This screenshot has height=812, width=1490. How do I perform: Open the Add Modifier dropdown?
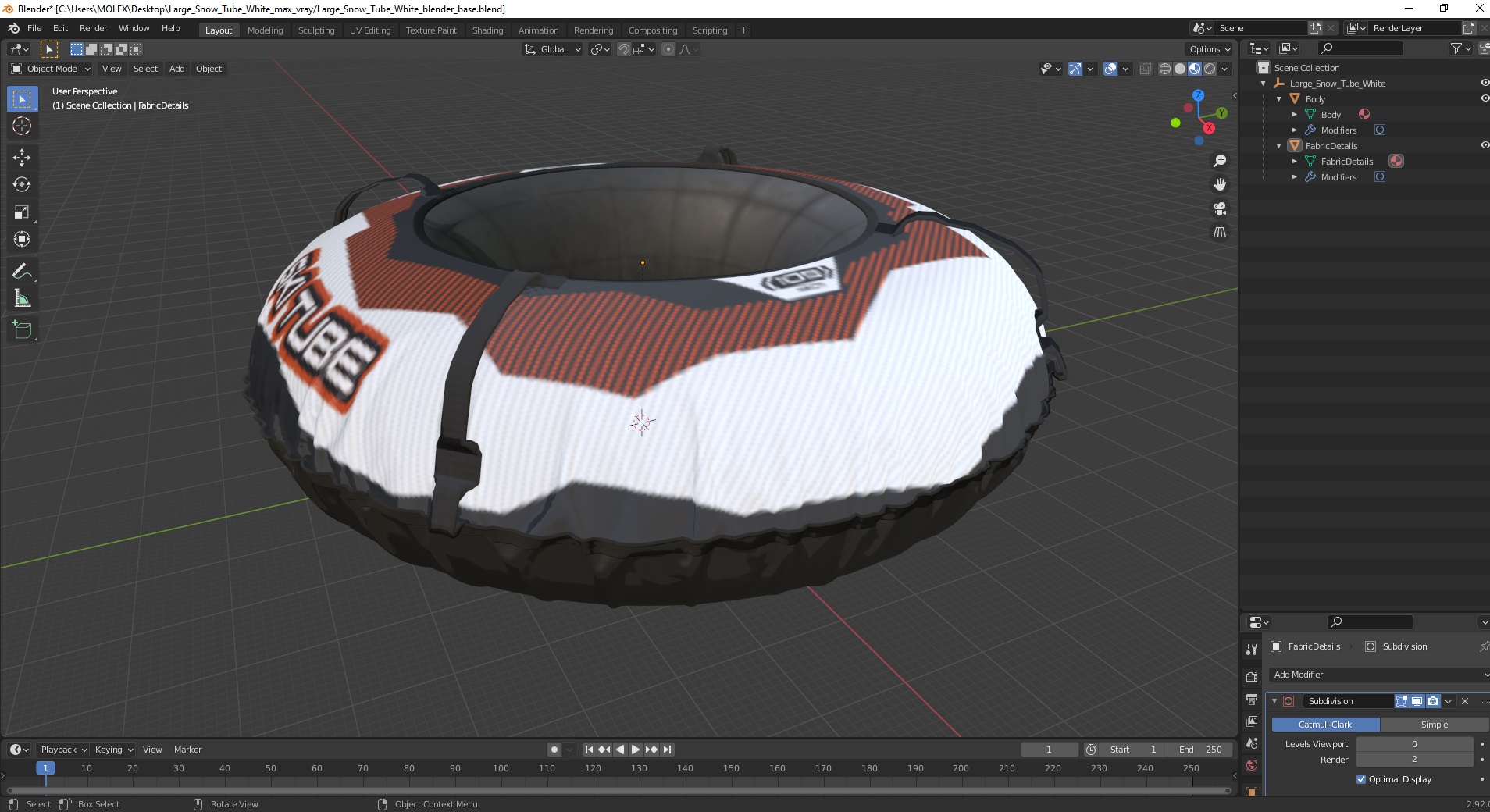pos(1379,675)
